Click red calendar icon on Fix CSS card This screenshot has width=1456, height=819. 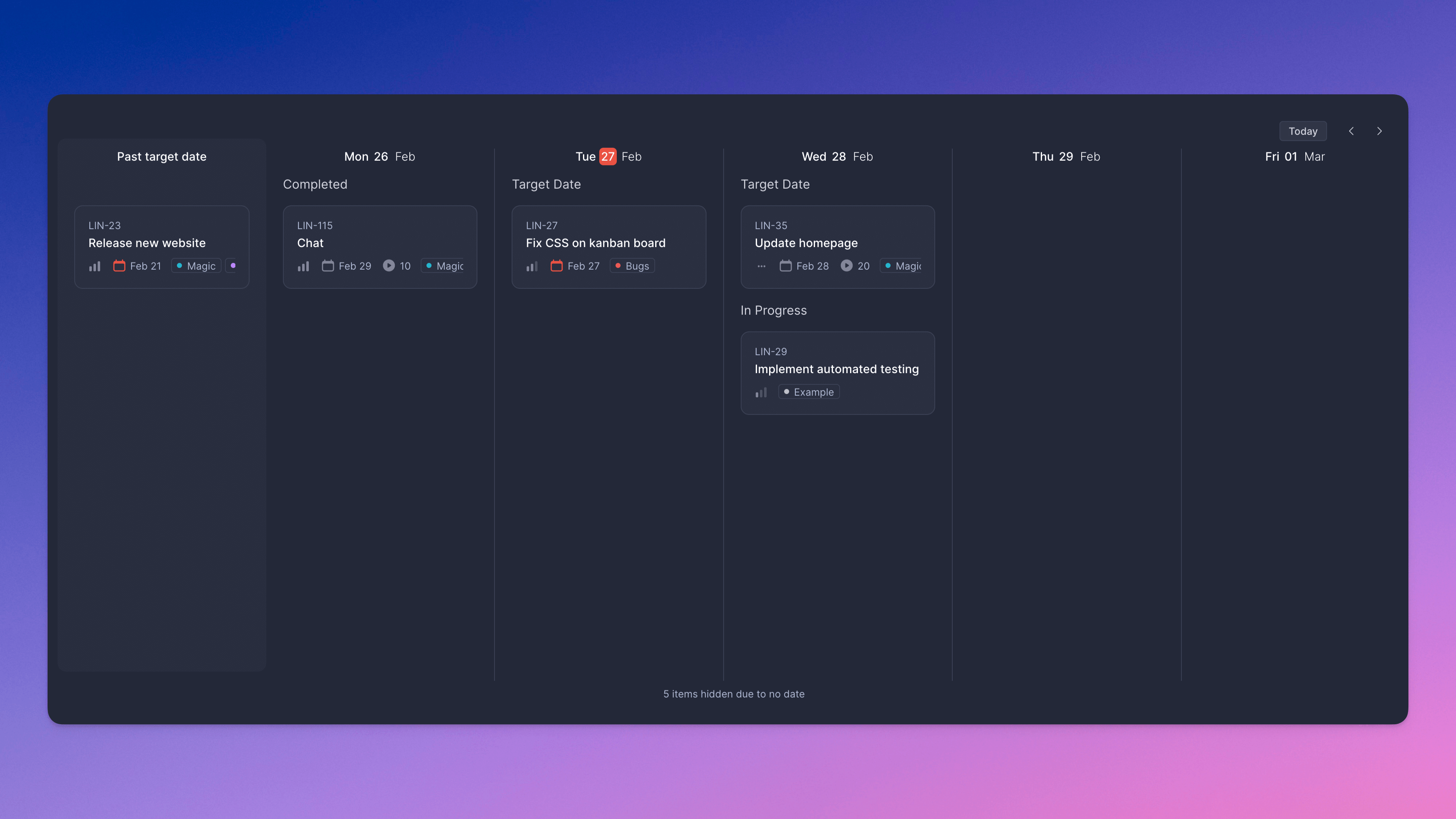(557, 265)
